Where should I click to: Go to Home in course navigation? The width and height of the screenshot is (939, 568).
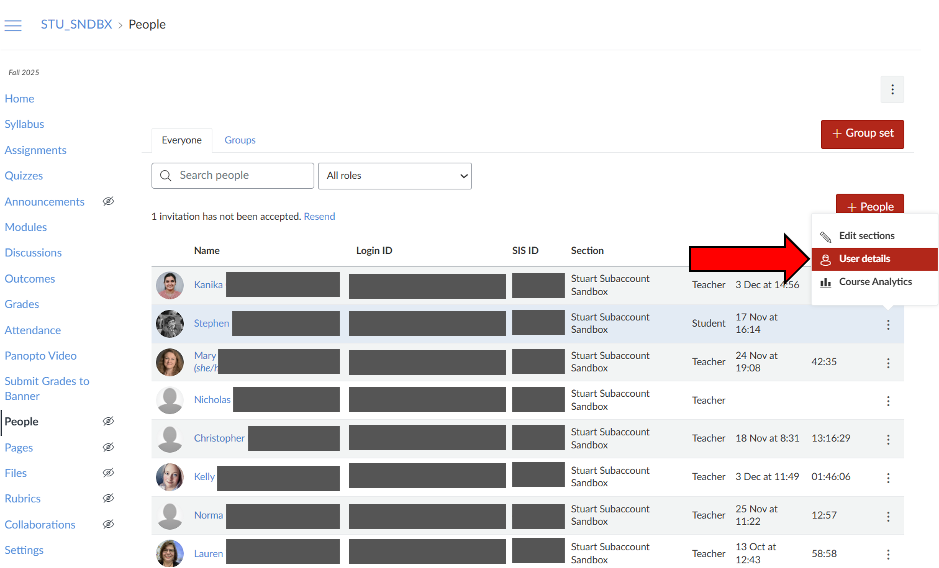pos(19,99)
